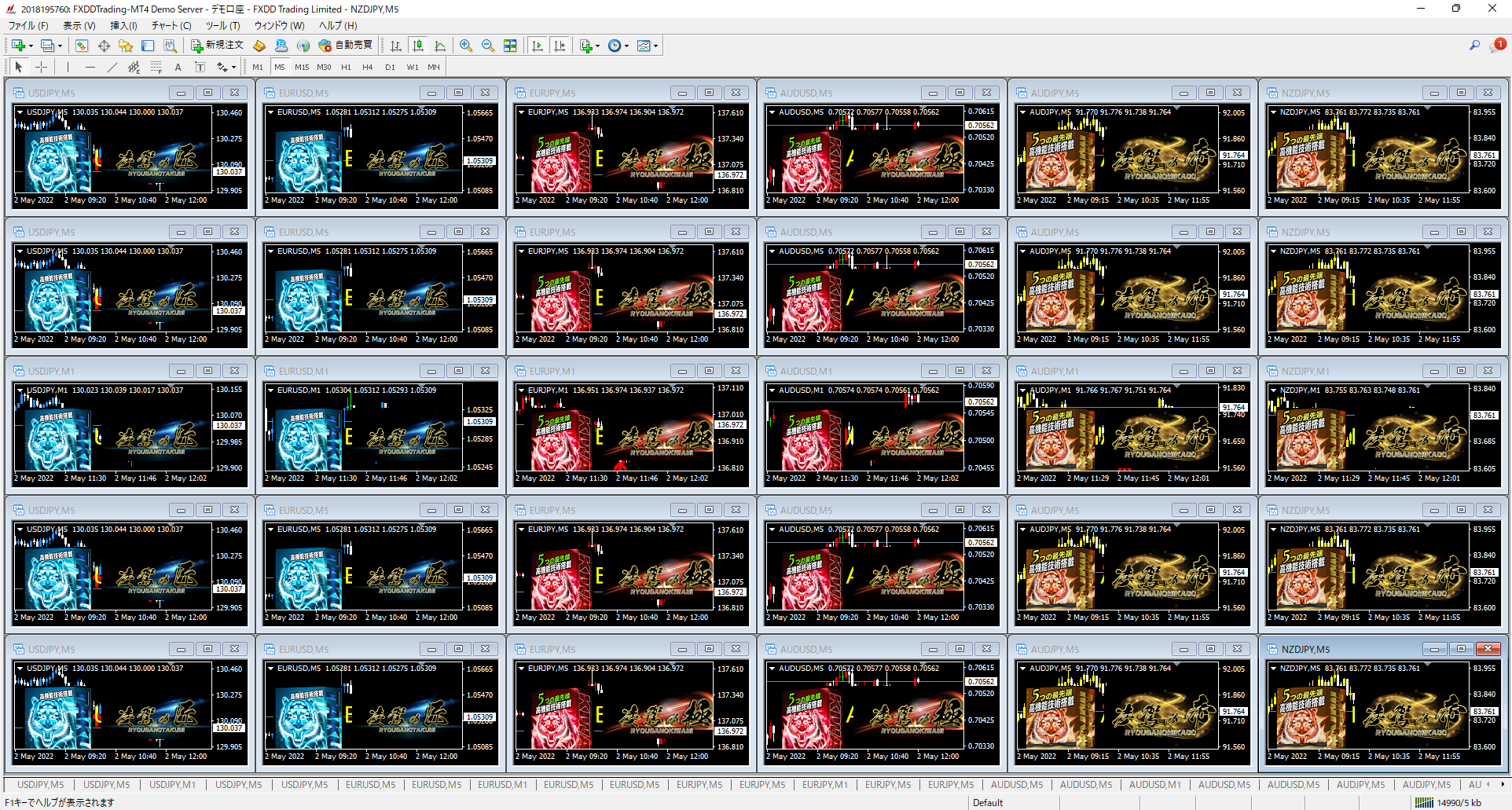The width and height of the screenshot is (1512, 810).
Task: Switch to bar chart mode
Action: (x=396, y=46)
